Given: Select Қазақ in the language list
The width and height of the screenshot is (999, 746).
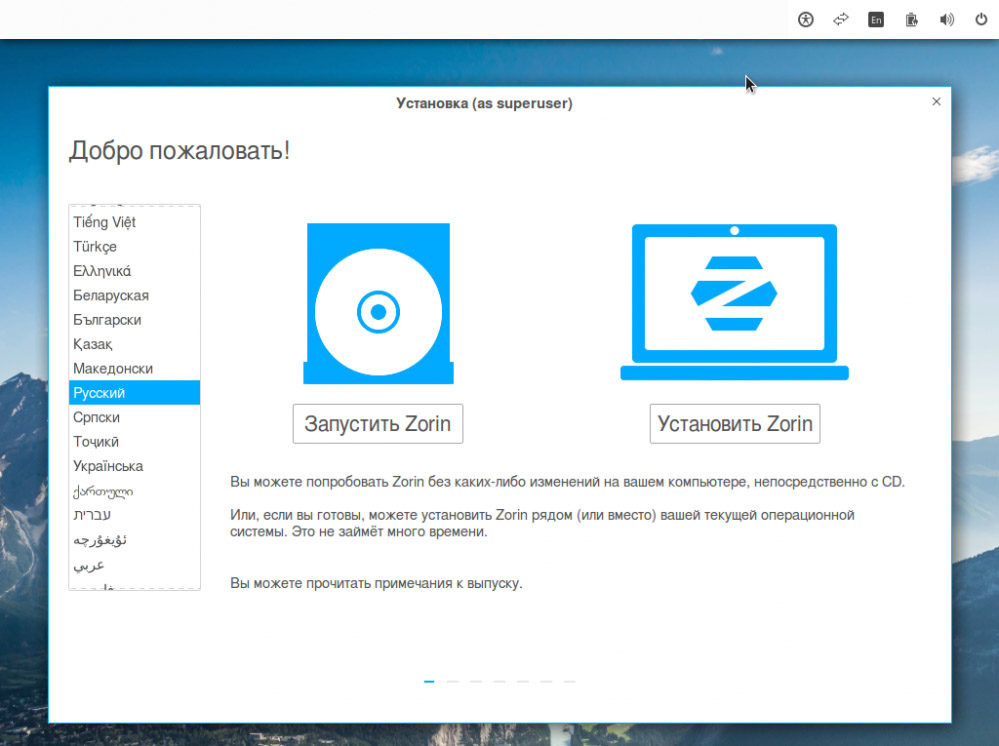Looking at the screenshot, I should coord(134,344).
